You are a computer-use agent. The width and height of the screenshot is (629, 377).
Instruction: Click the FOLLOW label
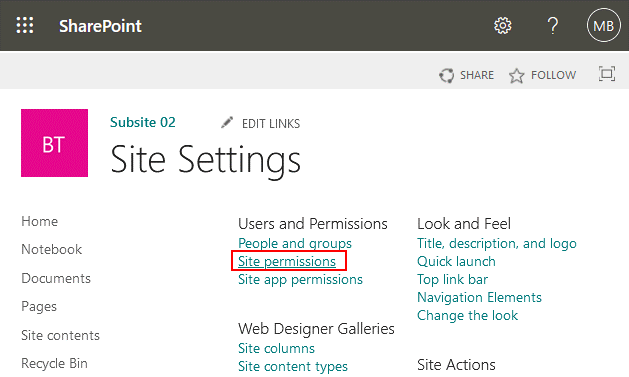tap(553, 75)
